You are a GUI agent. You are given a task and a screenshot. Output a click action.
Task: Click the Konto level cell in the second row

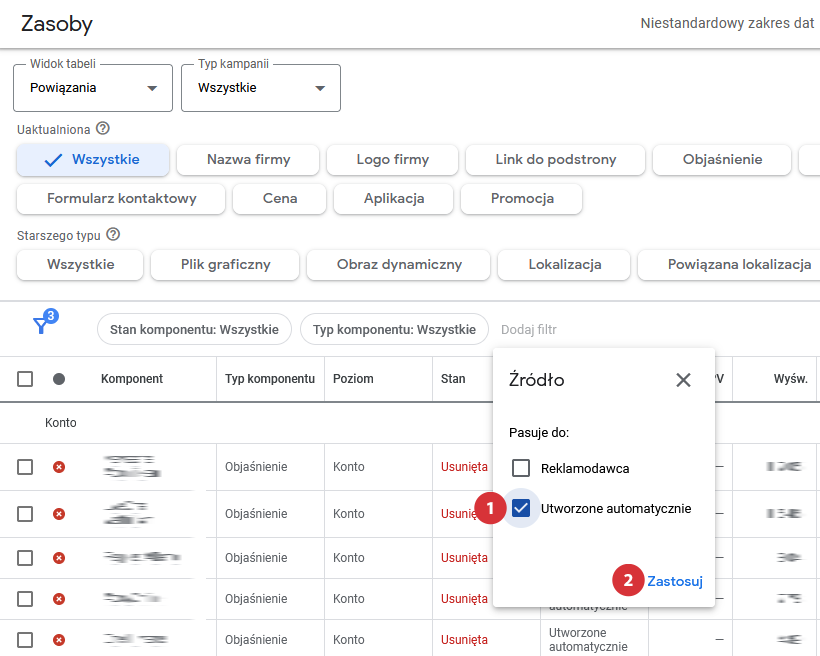coord(348,514)
